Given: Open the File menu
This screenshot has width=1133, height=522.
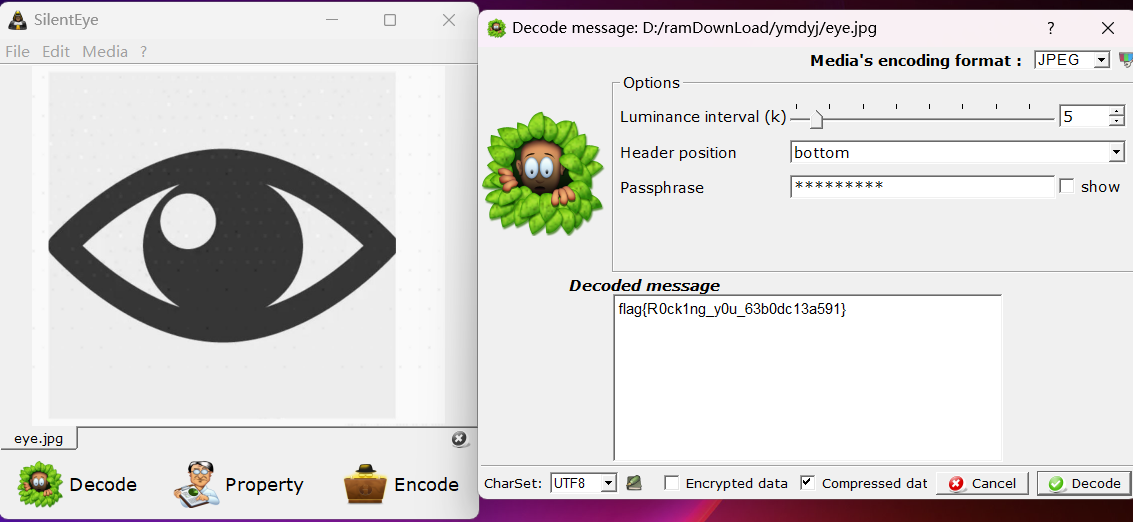Looking at the screenshot, I should pyautogui.click(x=18, y=52).
